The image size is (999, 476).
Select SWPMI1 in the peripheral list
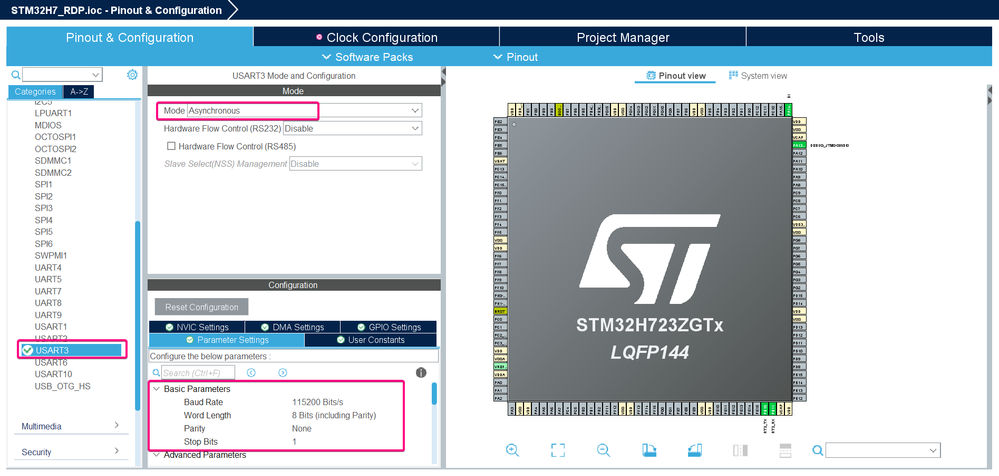coord(50,256)
